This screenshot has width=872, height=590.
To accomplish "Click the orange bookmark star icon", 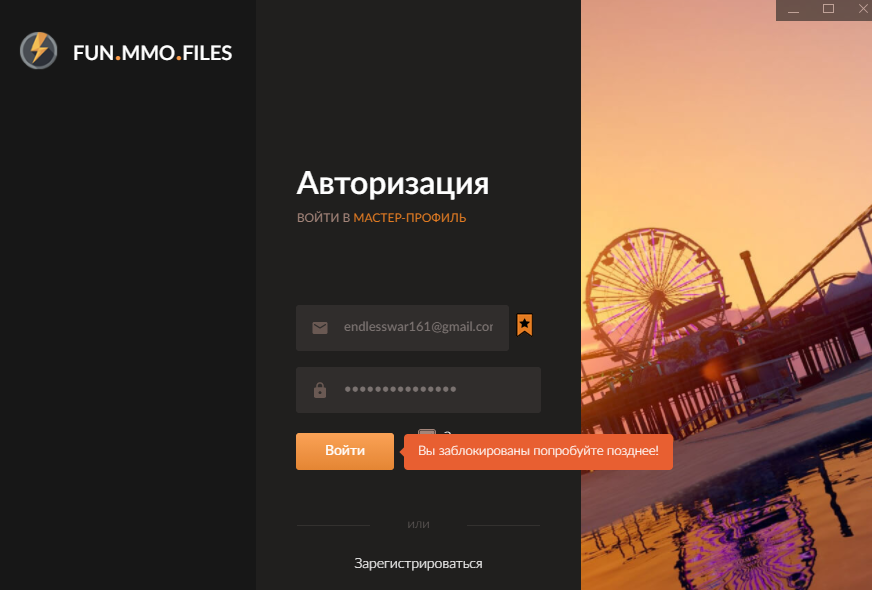I will coord(524,324).
